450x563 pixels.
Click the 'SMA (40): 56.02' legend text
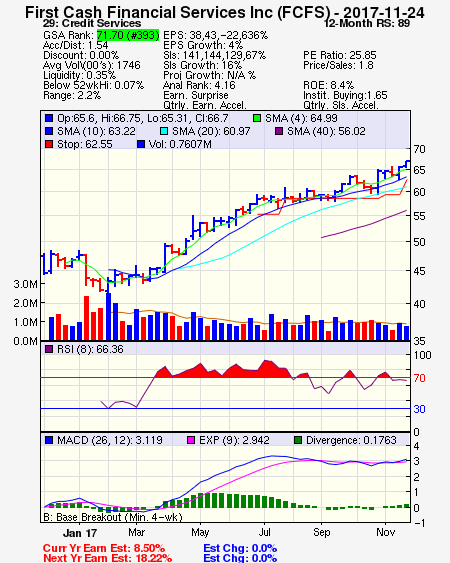(x=326, y=131)
